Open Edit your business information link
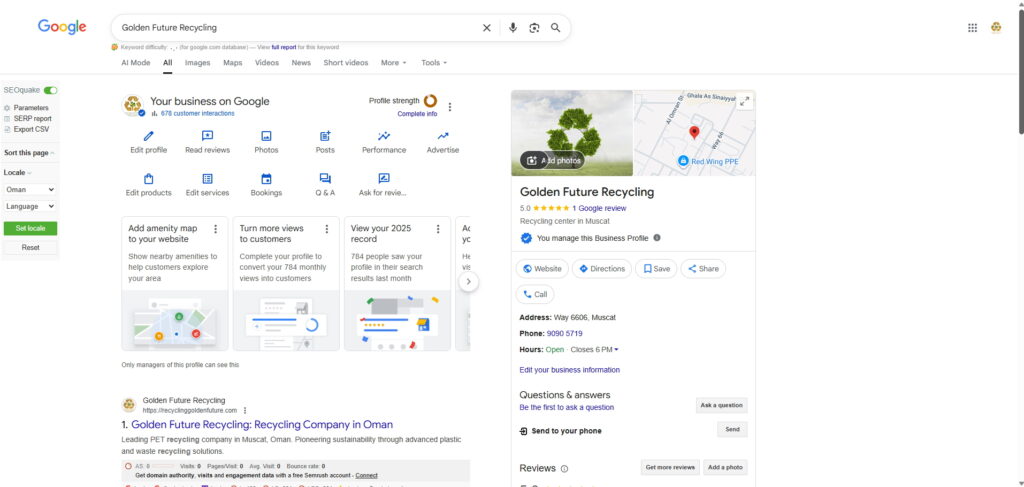The image size is (1024, 487). (569, 370)
